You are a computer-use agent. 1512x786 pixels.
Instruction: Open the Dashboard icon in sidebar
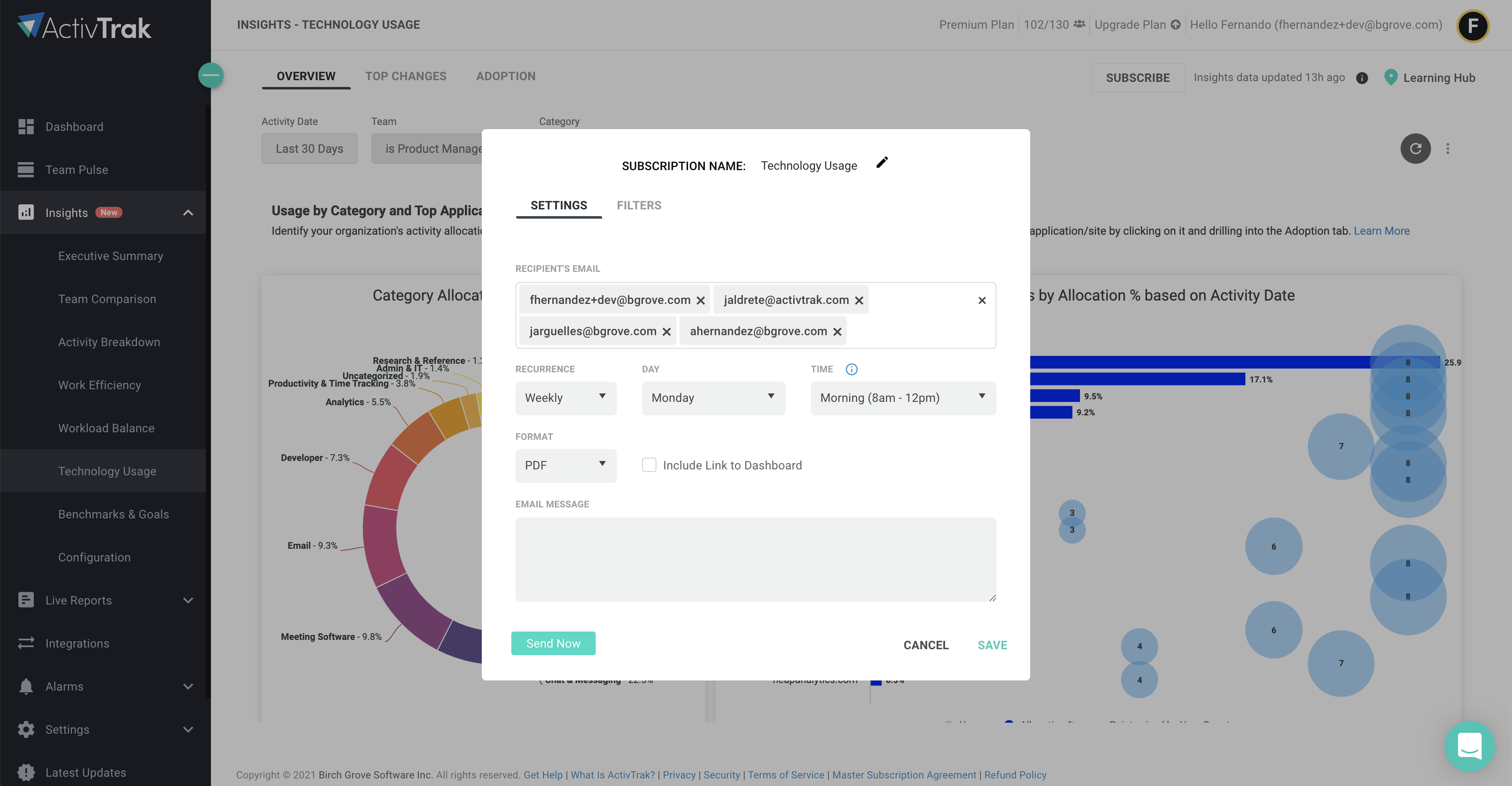tap(26, 126)
